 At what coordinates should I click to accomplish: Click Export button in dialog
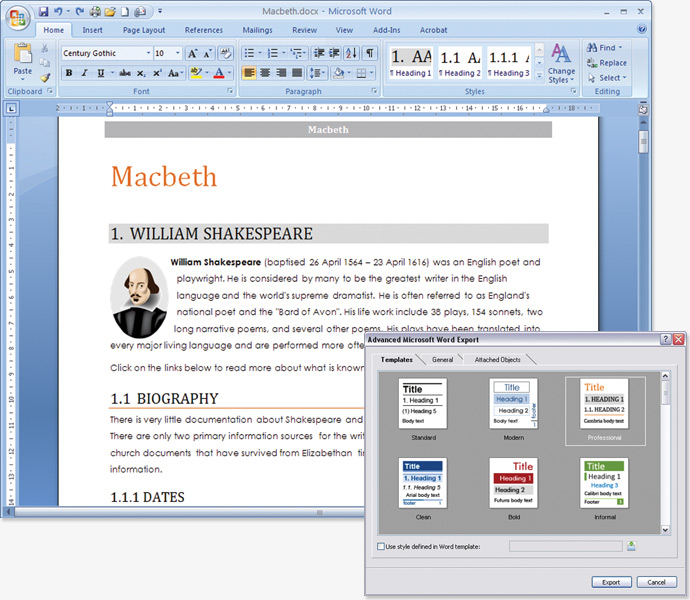[611, 582]
